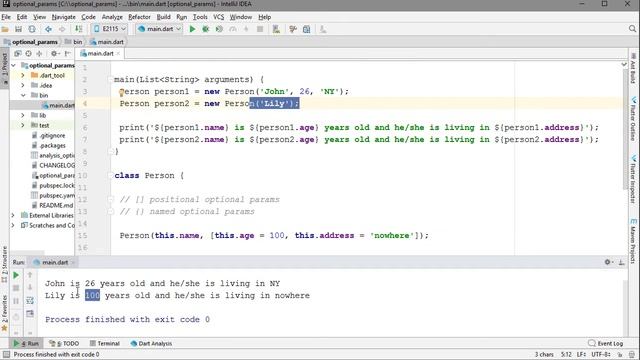This screenshot has width=640, height=360.
Task: Open the File menu
Action: click(x=6, y=17)
